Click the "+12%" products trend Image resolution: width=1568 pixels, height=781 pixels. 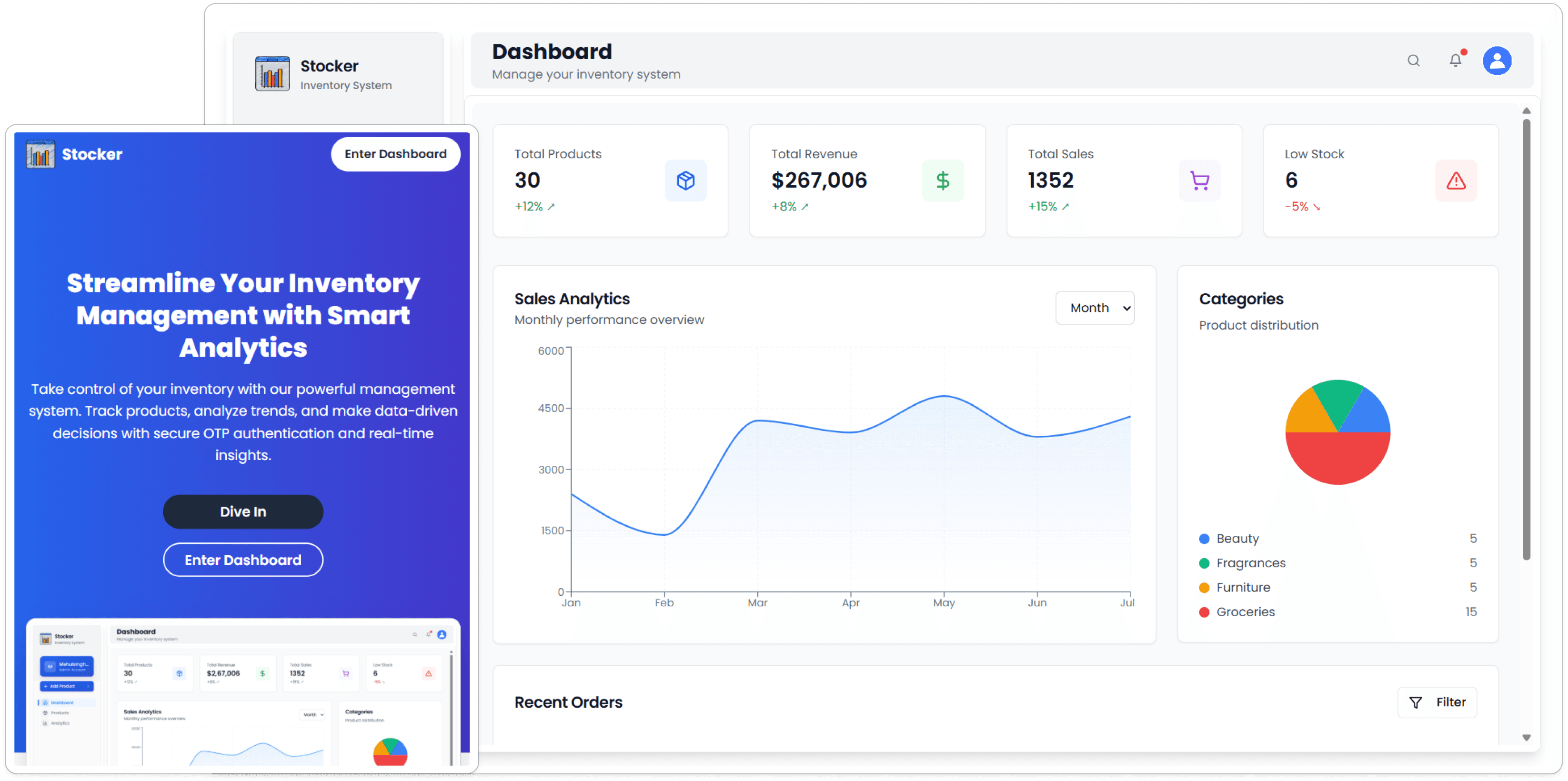tap(528, 206)
